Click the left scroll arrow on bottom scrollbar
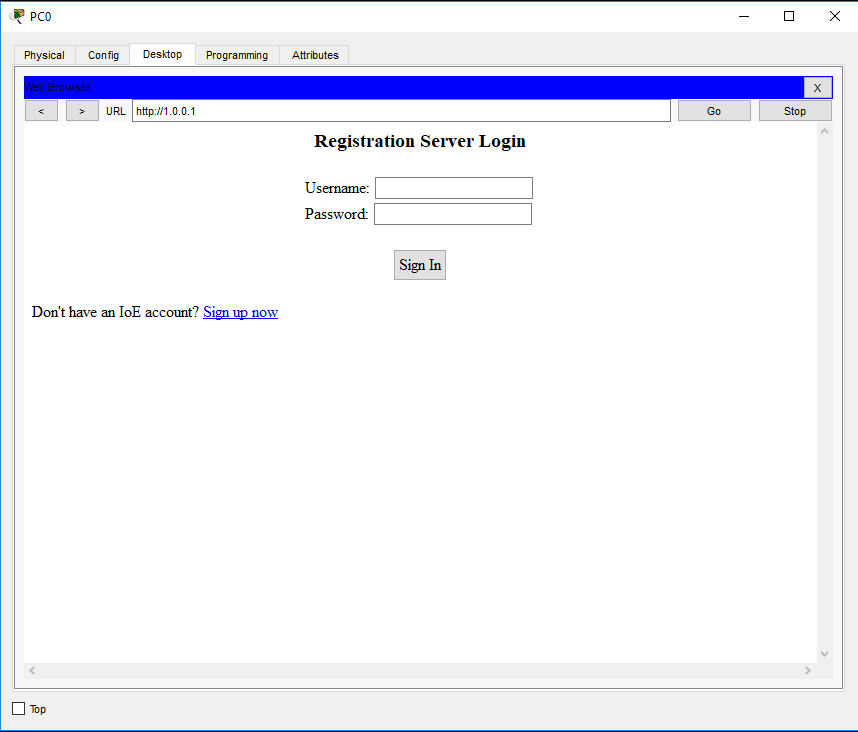 click(x=31, y=670)
